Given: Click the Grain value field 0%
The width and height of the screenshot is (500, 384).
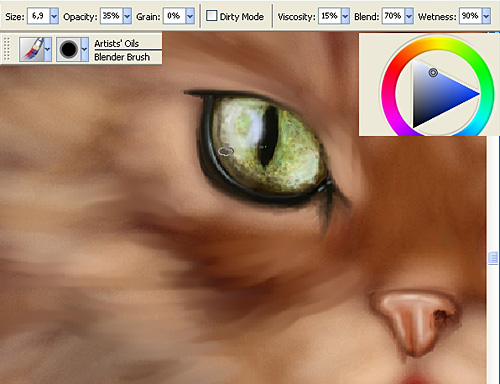Looking at the screenshot, I should [x=174, y=16].
